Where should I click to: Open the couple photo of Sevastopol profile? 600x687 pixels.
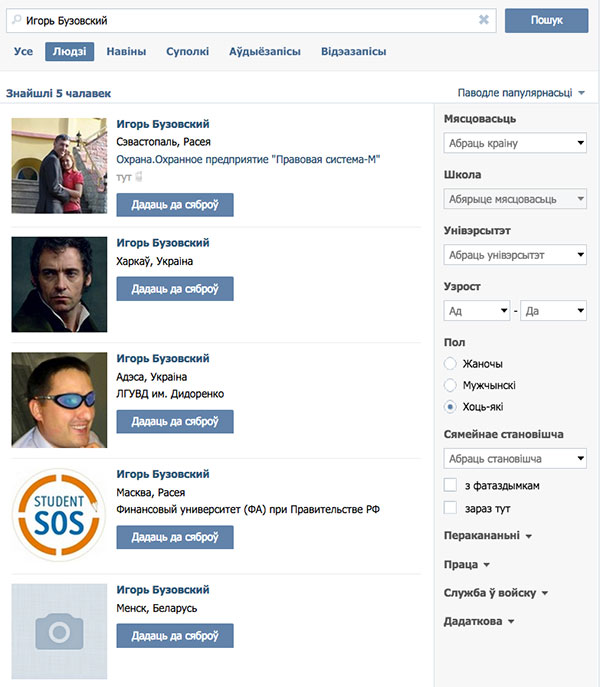pos(59,165)
